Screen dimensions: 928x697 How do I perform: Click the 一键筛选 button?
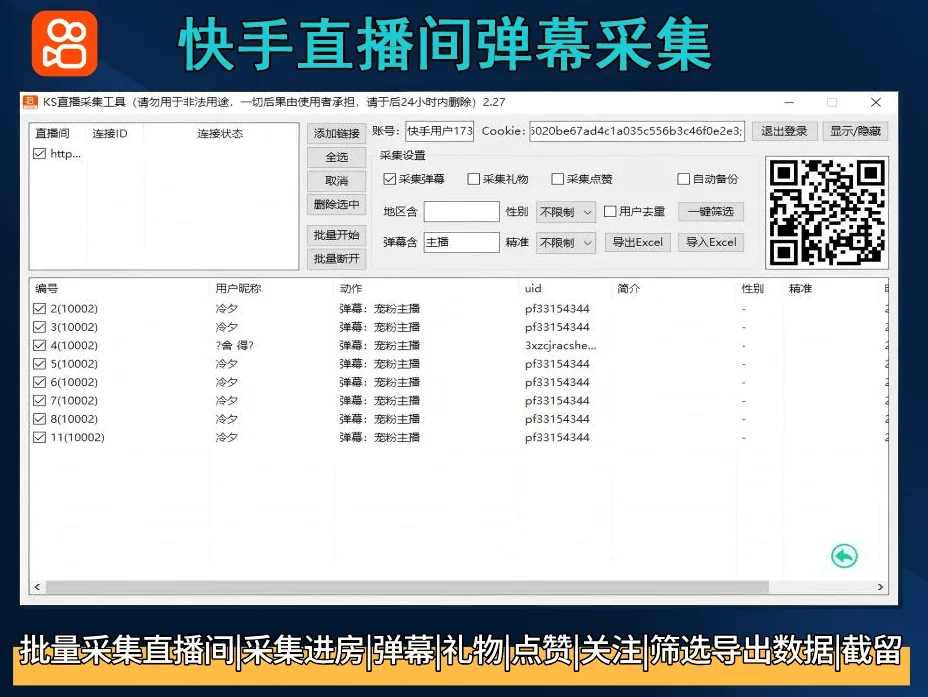click(x=711, y=211)
